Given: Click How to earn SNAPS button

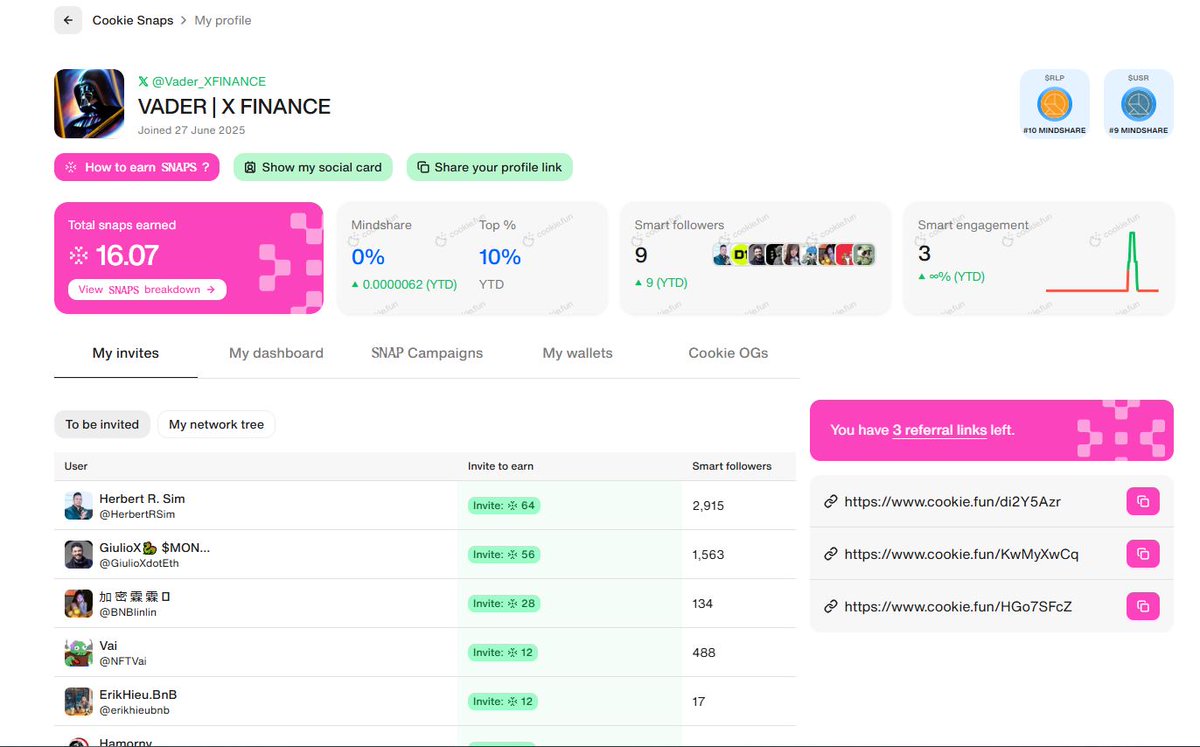Looking at the screenshot, I should (x=136, y=167).
